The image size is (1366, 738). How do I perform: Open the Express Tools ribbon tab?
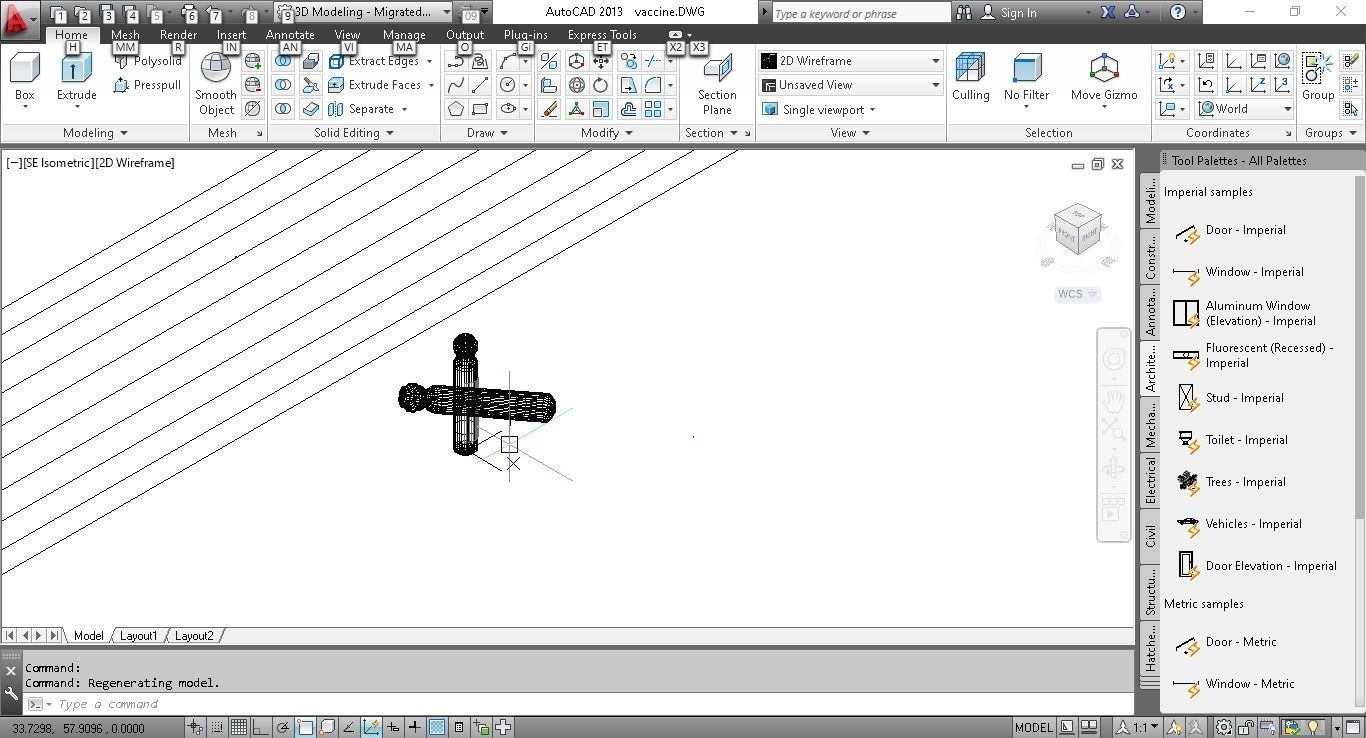point(602,35)
